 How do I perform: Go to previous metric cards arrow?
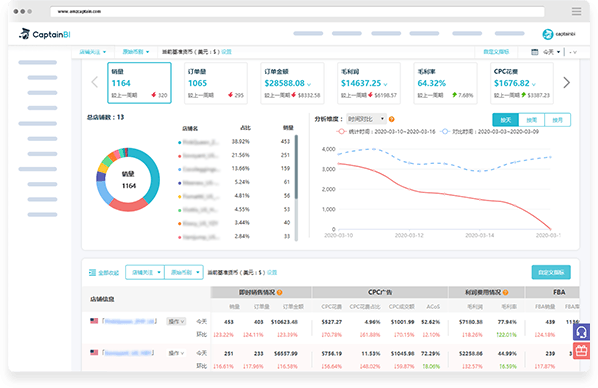(x=95, y=82)
